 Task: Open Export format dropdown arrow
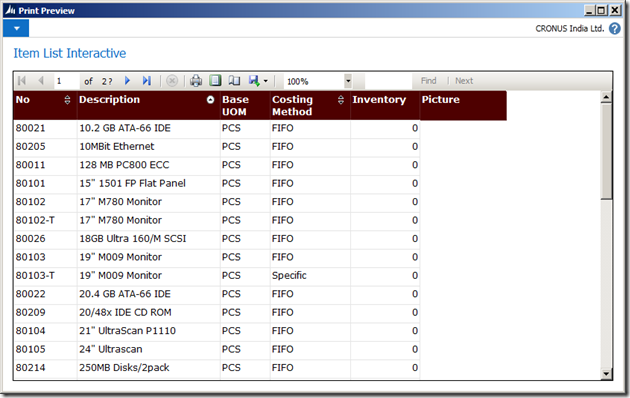[x=266, y=81]
